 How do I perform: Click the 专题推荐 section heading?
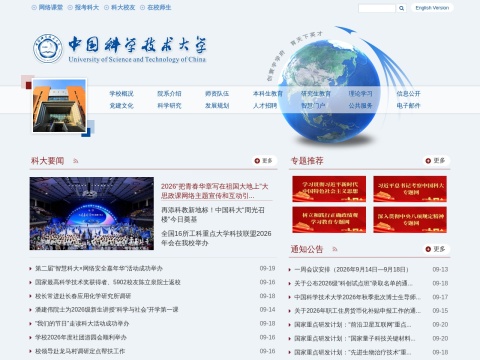point(307,161)
